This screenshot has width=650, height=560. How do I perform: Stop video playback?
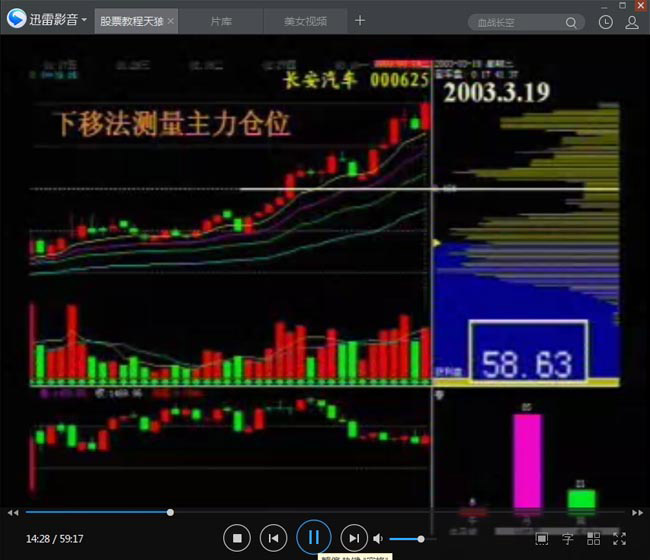coord(237,538)
